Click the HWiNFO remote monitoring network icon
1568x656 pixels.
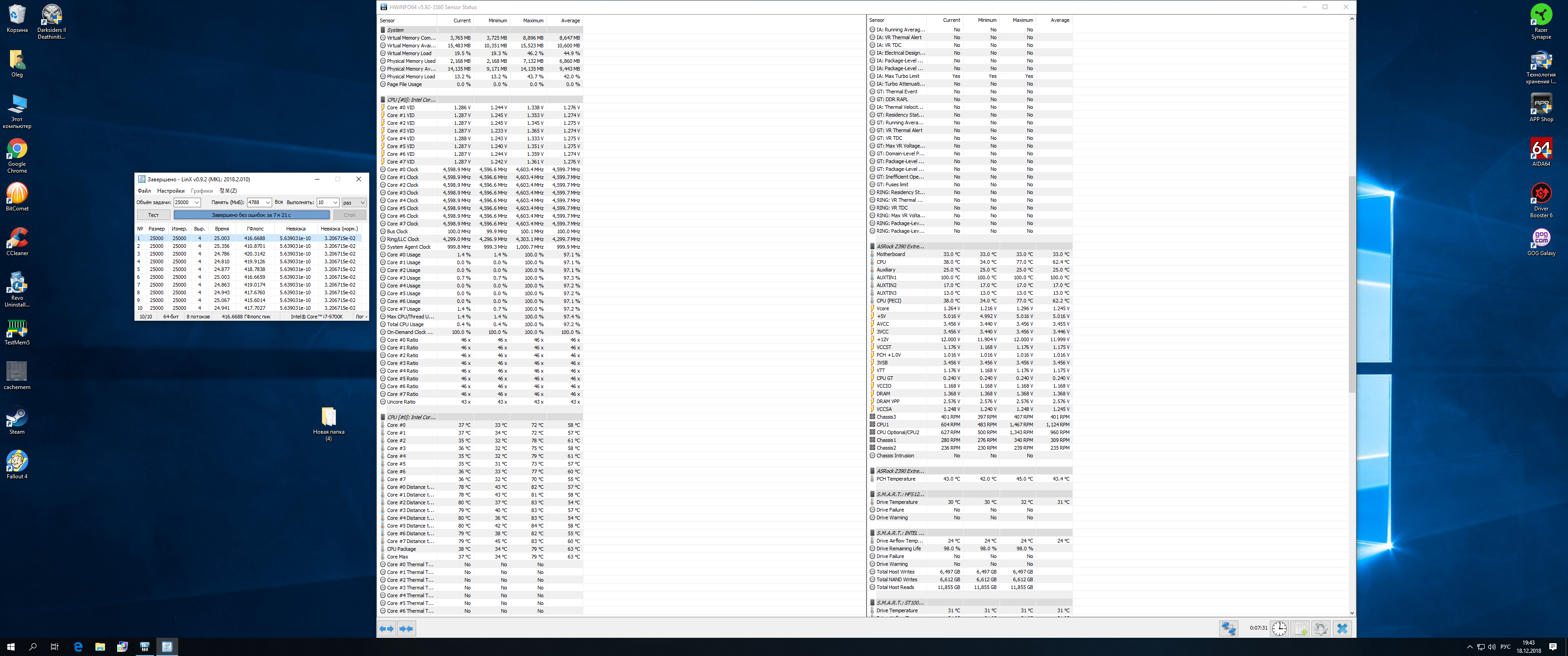1228,628
